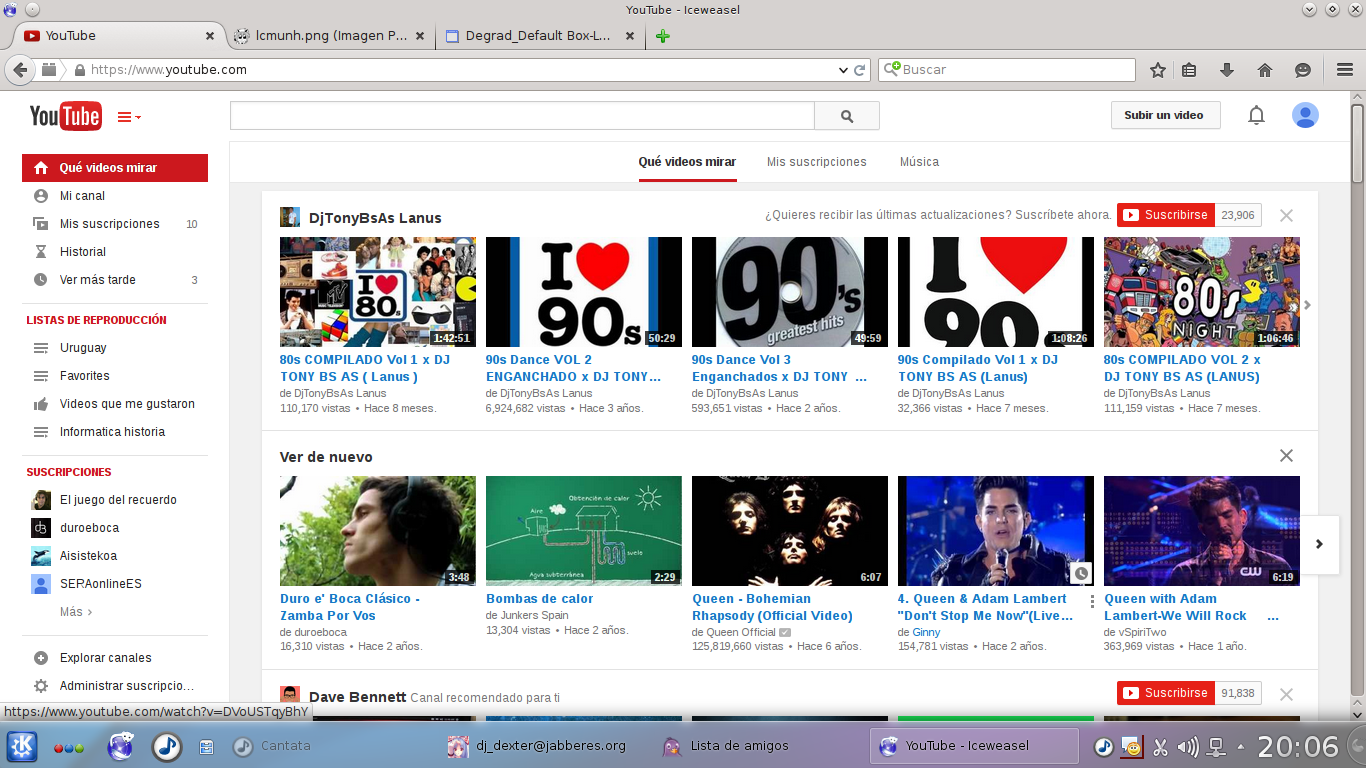Viewport: 1366px width, 768px height.
Task: Switch to Música tab
Action: (x=919, y=162)
